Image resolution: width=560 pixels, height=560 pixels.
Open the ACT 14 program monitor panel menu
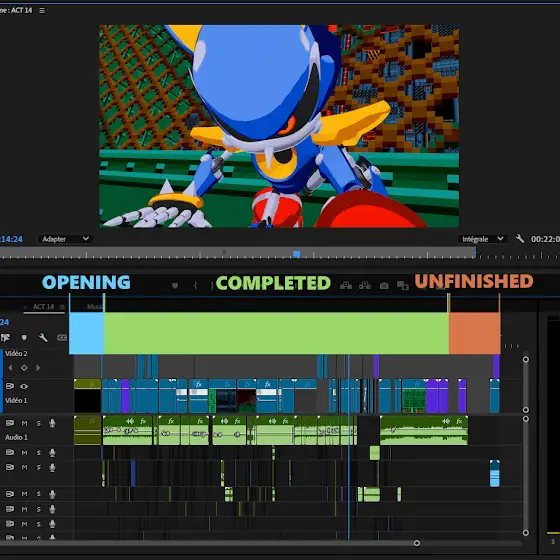[x=42, y=11]
